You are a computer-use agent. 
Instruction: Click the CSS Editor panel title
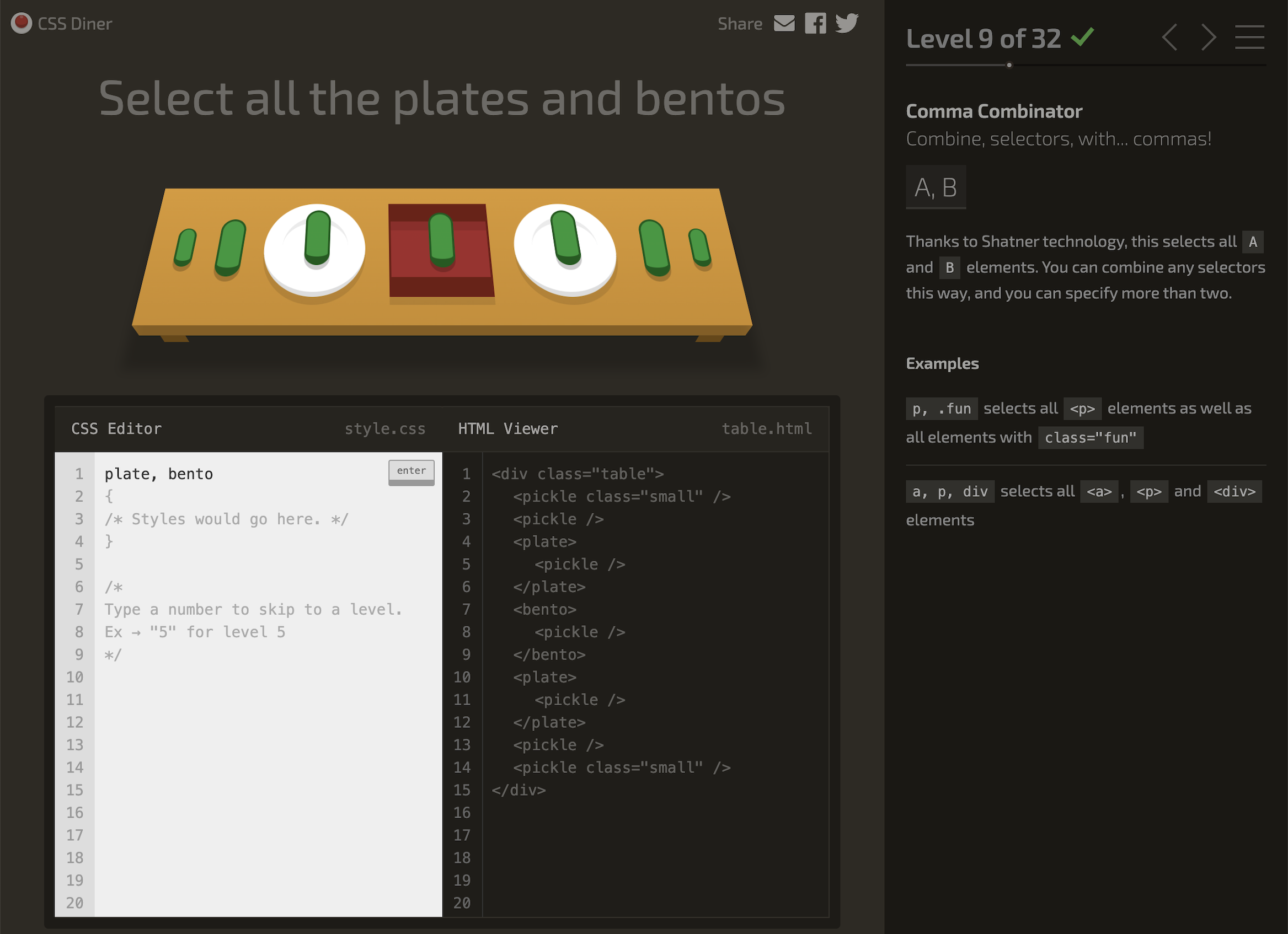point(116,428)
